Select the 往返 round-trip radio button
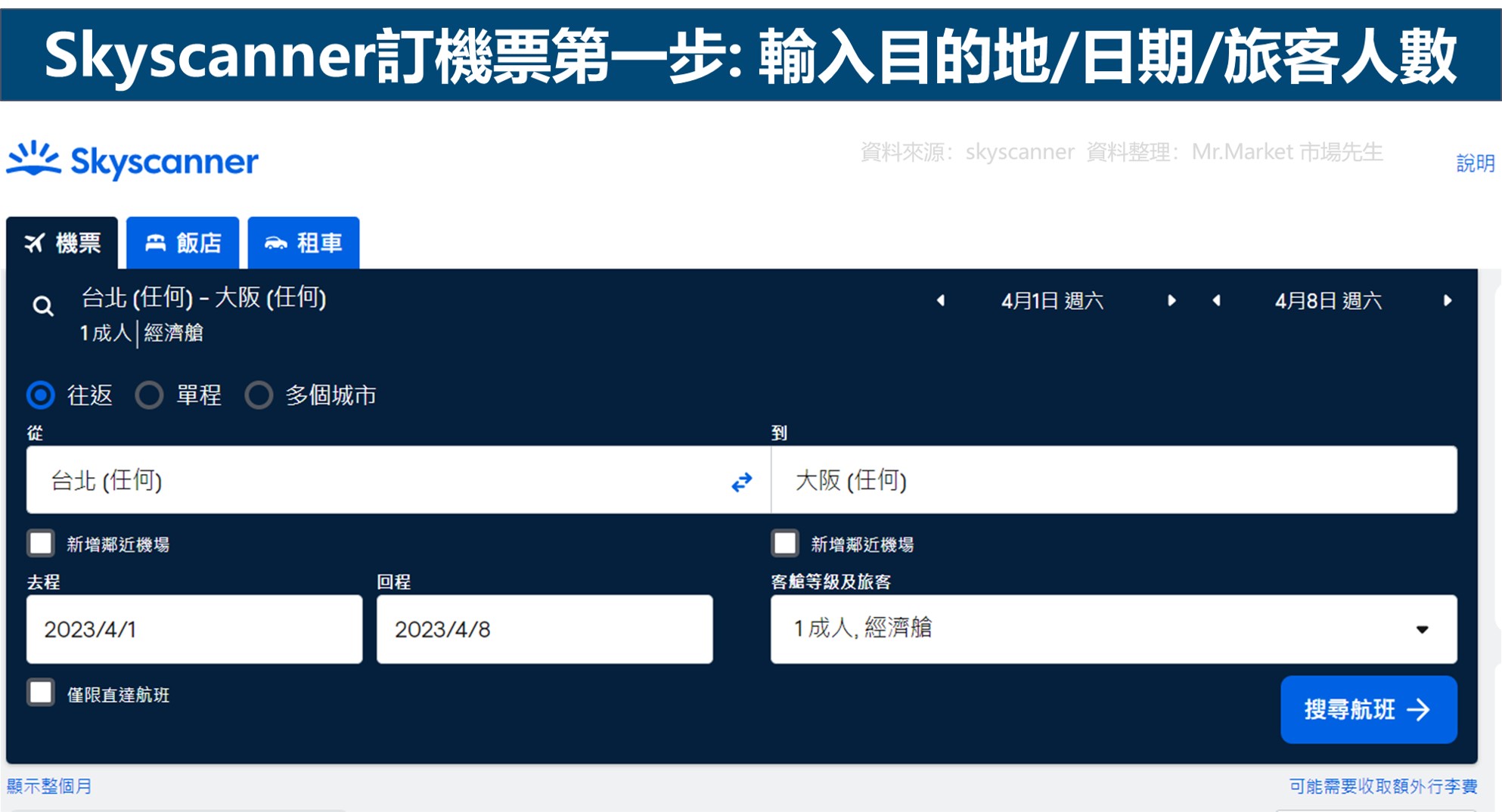Viewport: 1502px width, 812px height. pos(41,395)
